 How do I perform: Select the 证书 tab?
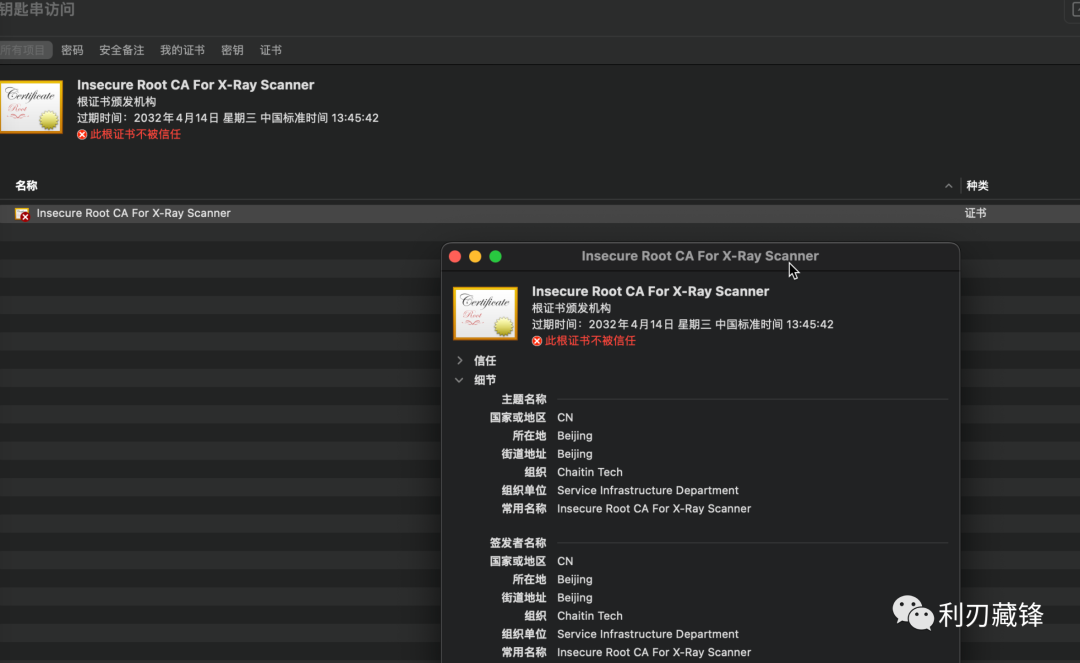271,50
